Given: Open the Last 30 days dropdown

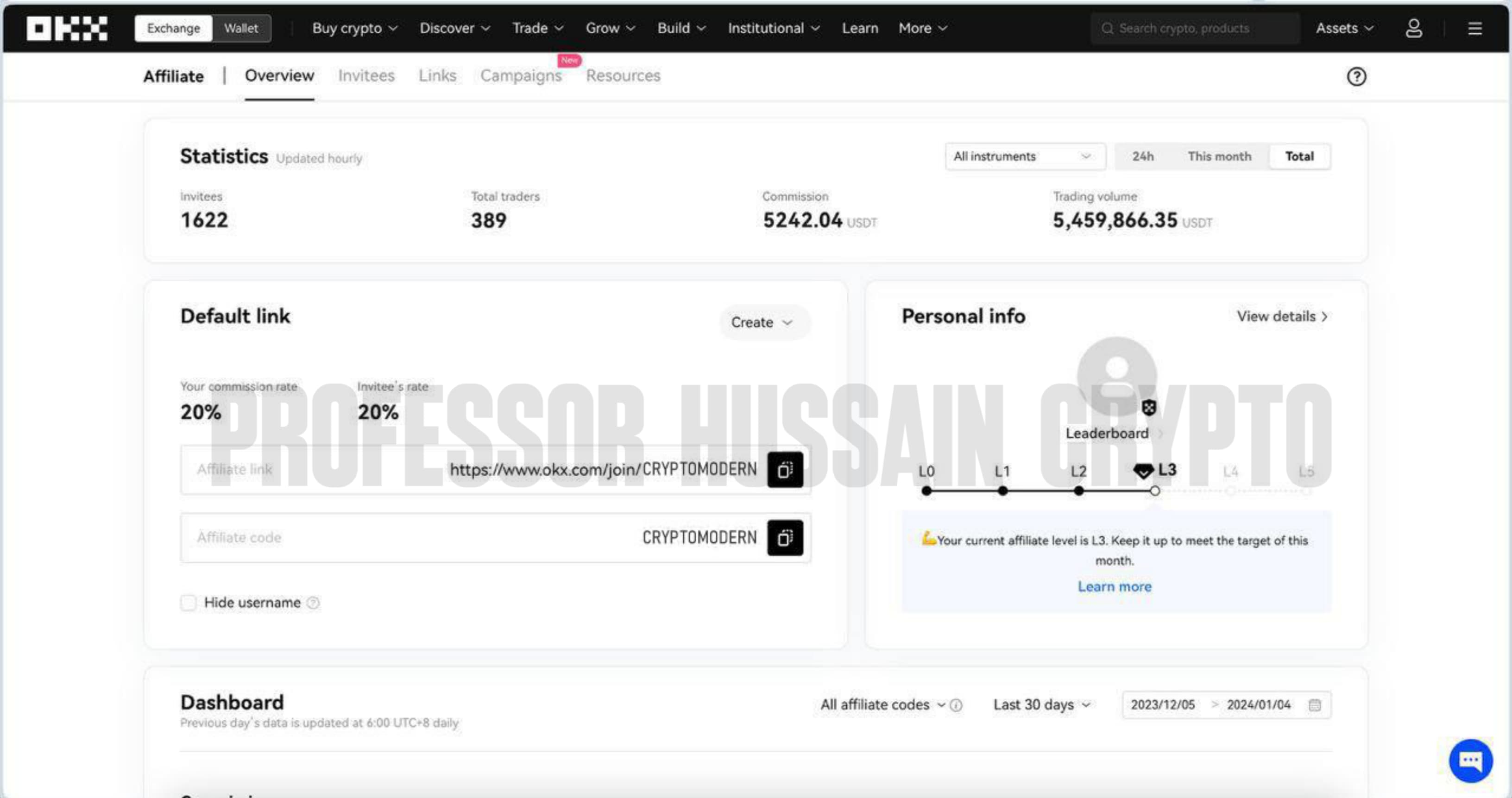Looking at the screenshot, I should pos(1041,705).
